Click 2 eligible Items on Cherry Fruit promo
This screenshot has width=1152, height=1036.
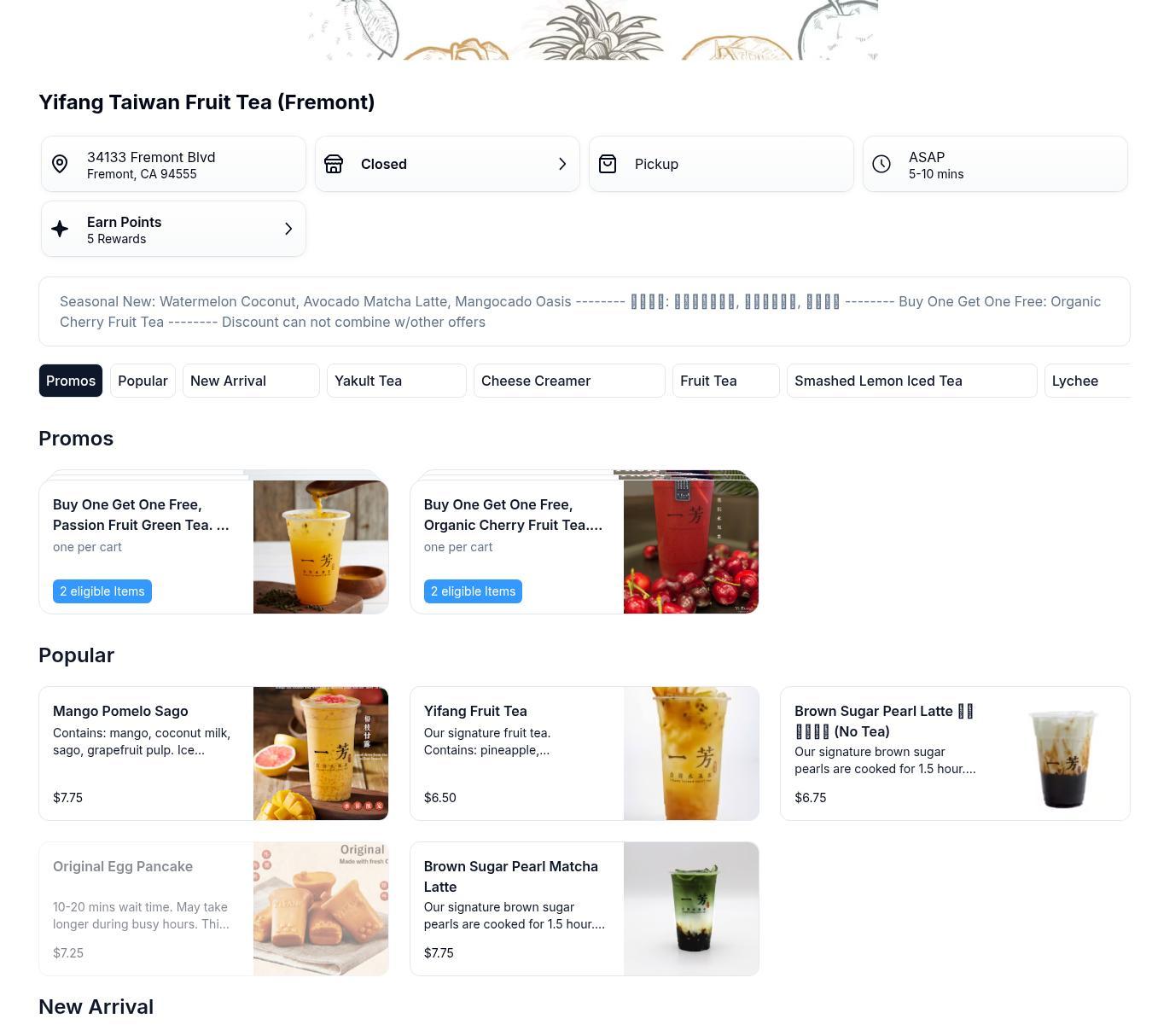point(473,591)
